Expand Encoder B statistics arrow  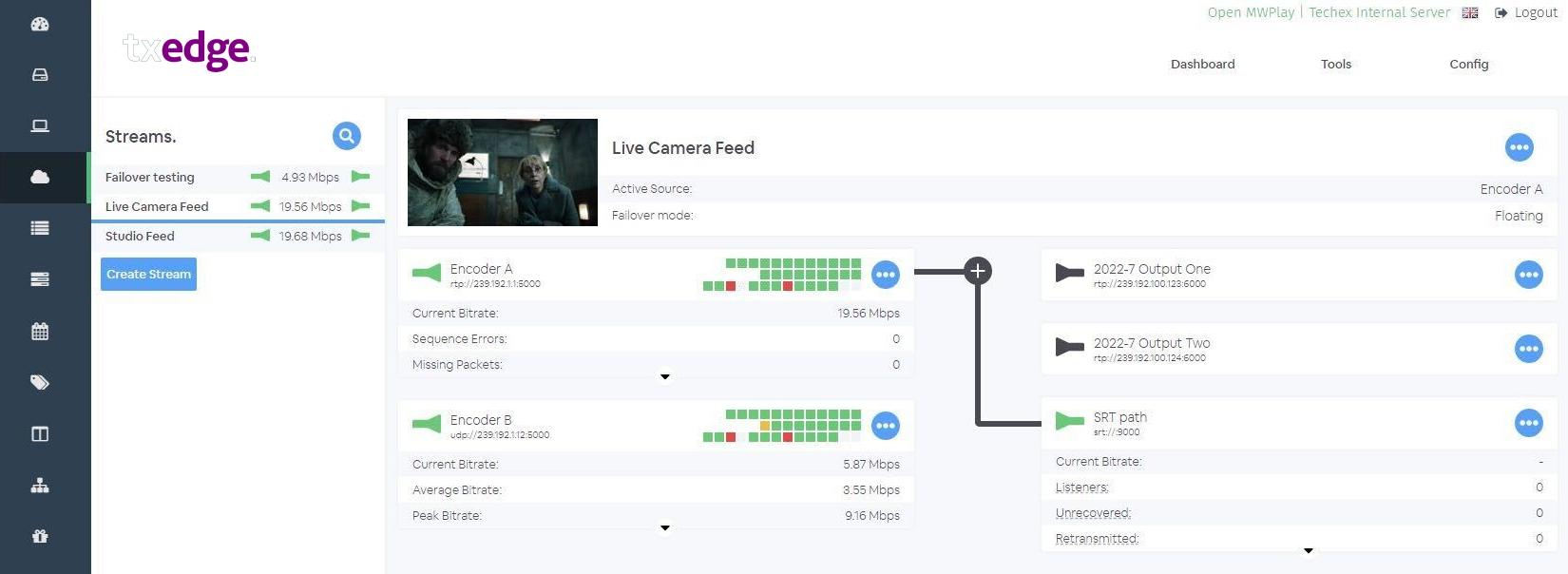665,528
